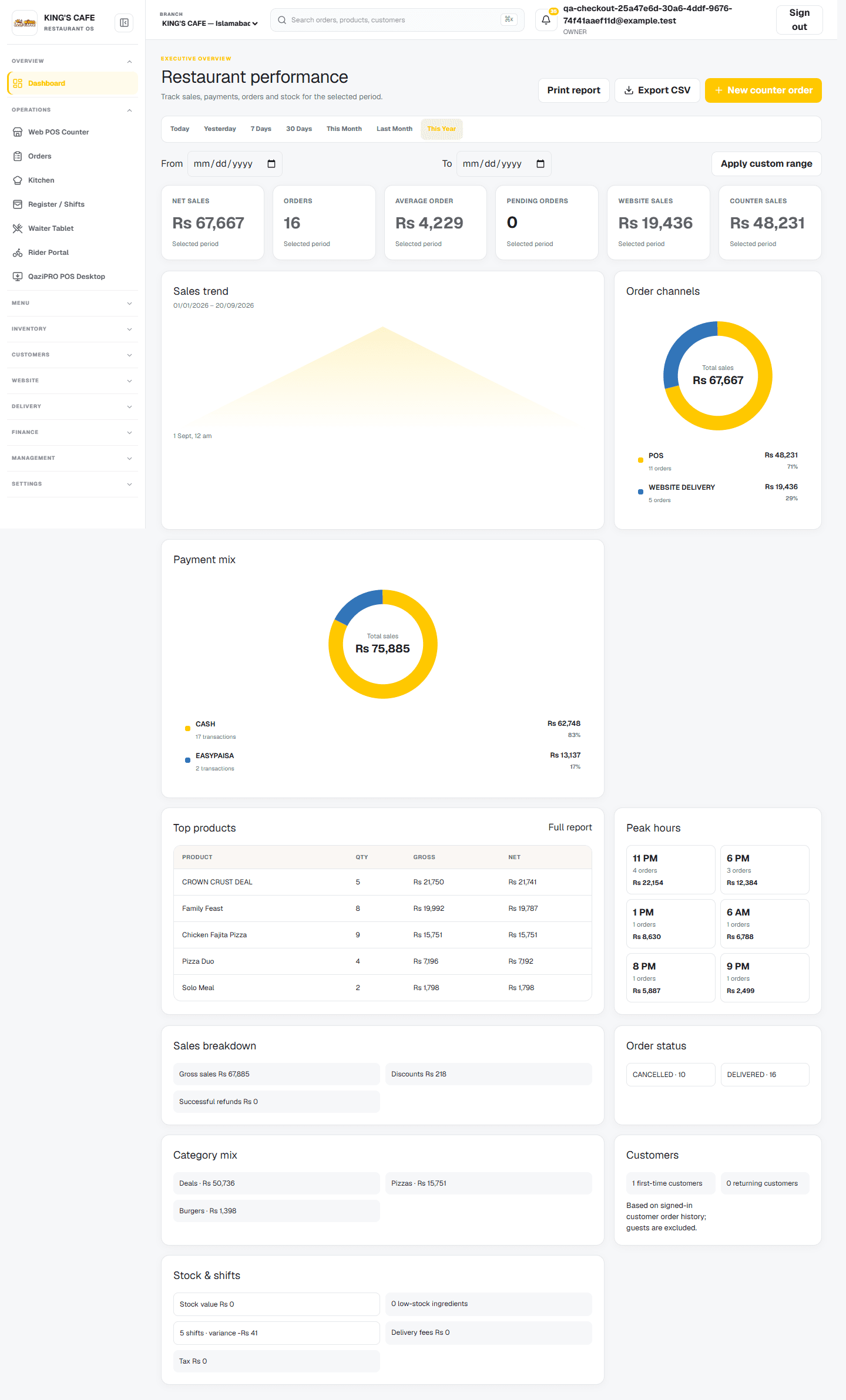Open Register / Shifts icon in sidebar
Image resolution: width=846 pixels, height=1400 pixels.
click(18, 204)
